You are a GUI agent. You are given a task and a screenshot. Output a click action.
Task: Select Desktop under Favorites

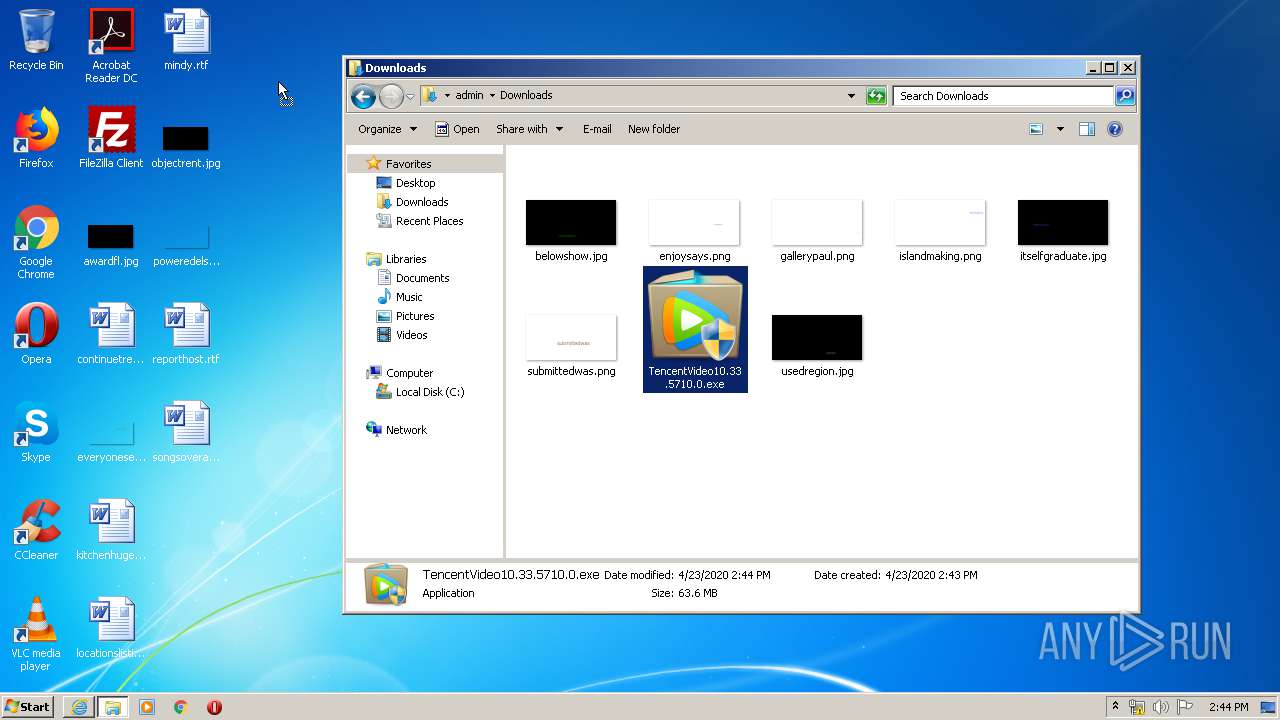[406, 183]
